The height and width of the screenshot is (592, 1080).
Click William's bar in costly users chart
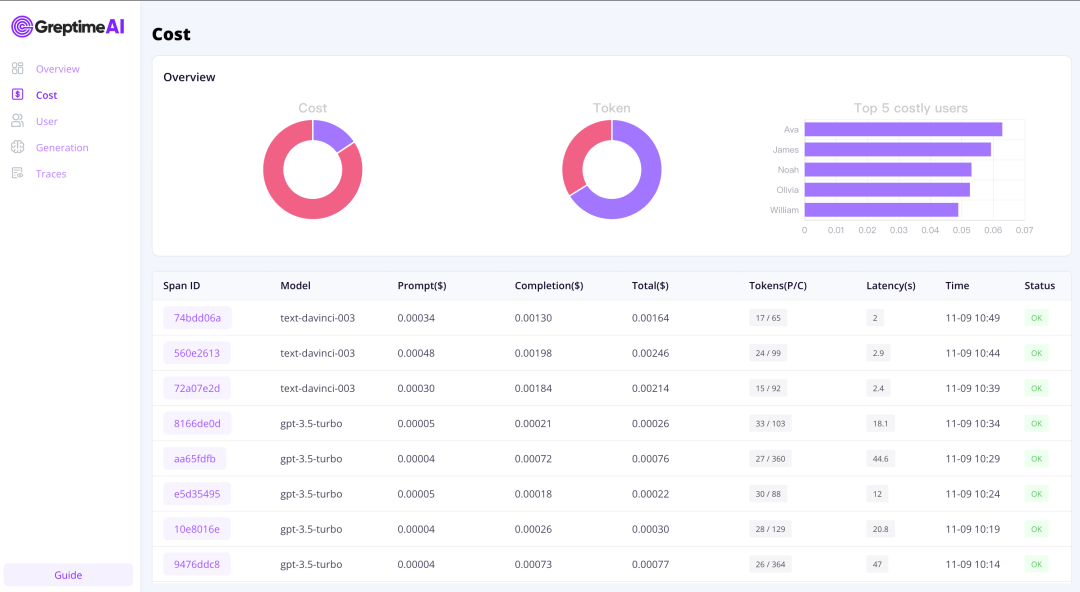[880, 210]
